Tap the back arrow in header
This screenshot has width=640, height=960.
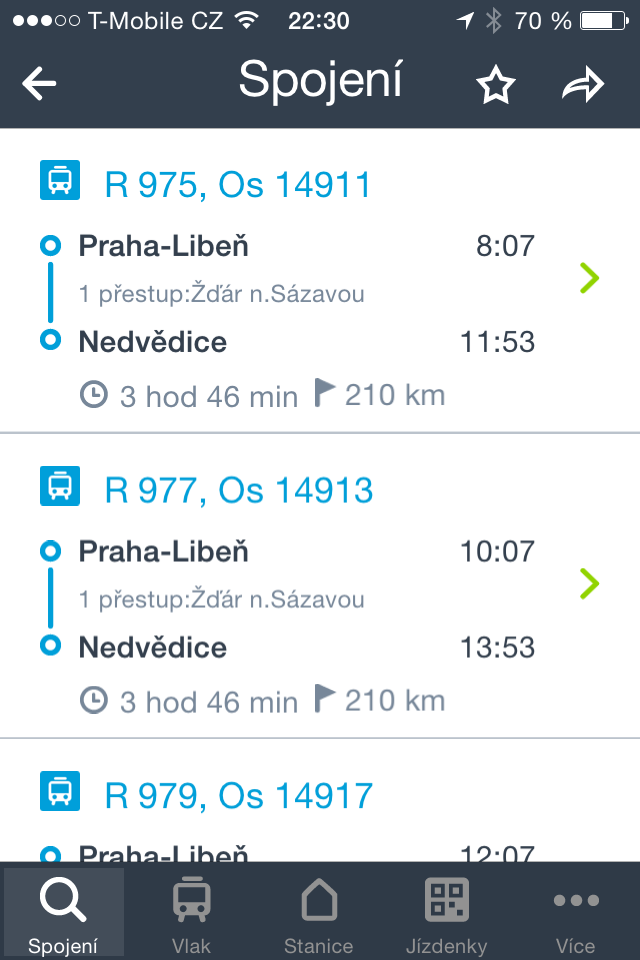40,84
